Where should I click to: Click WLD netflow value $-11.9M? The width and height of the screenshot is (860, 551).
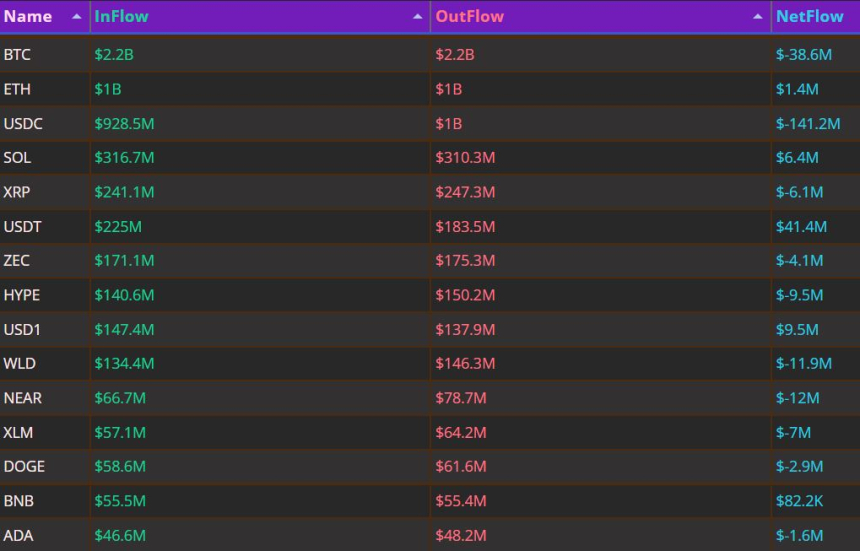coord(804,363)
